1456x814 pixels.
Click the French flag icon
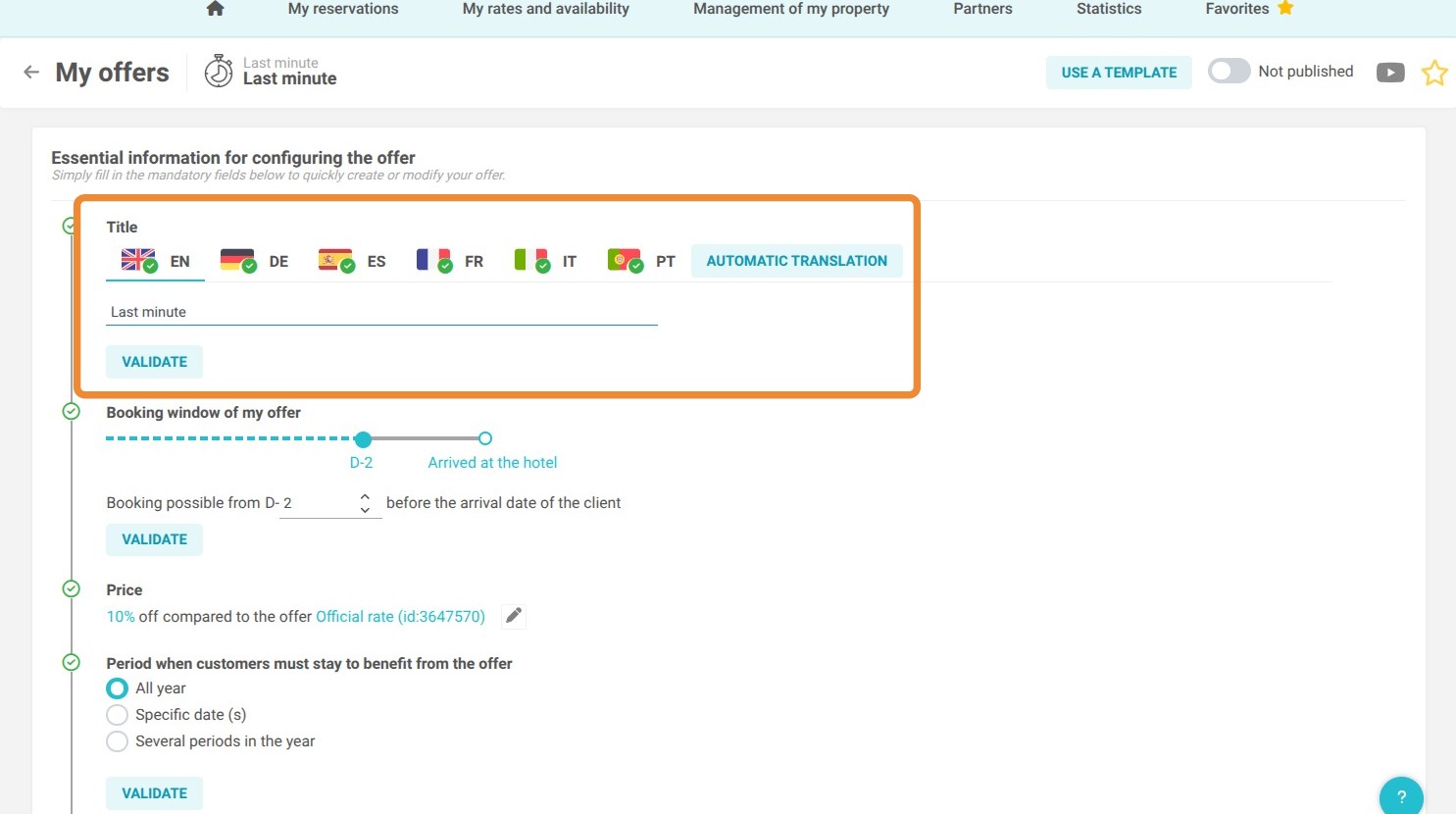click(x=434, y=260)
